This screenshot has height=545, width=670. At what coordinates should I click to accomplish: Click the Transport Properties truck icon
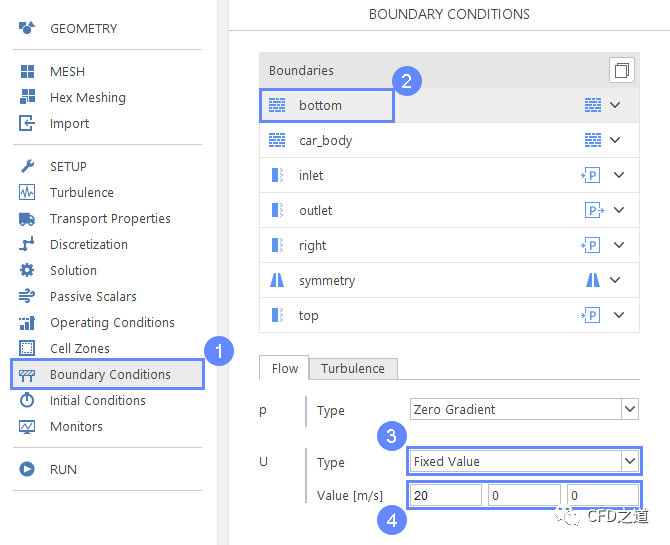28,218
